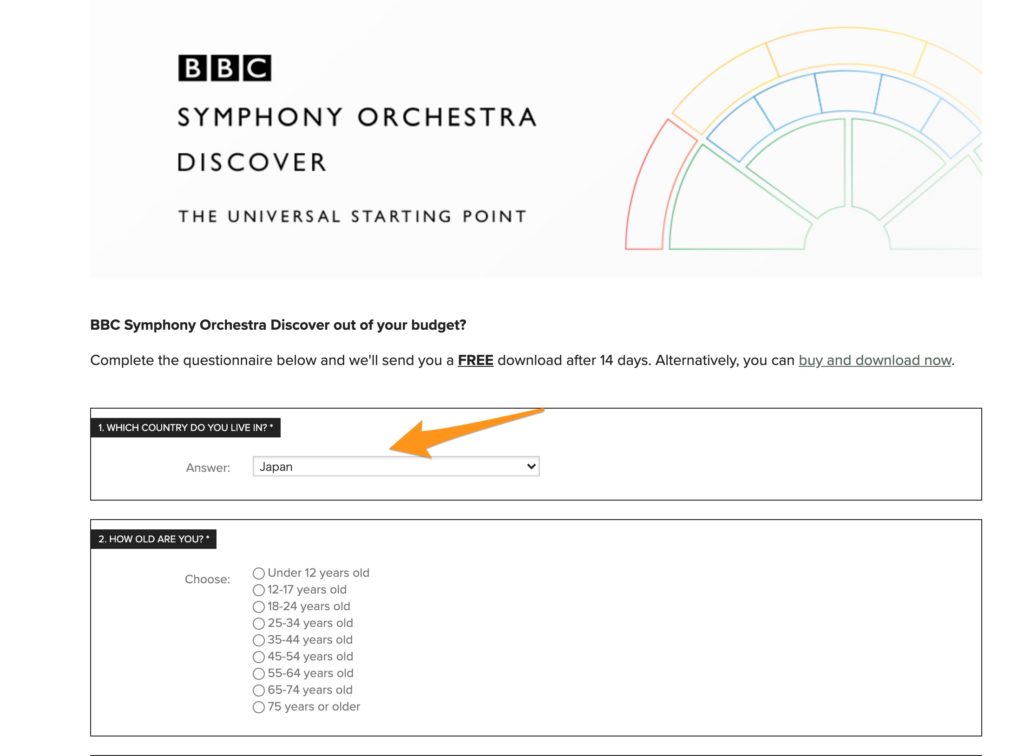Click The Universal Starting Point tagline
Screen dimensions: 1024x756
pyautogui.click(x=352, y=216)
